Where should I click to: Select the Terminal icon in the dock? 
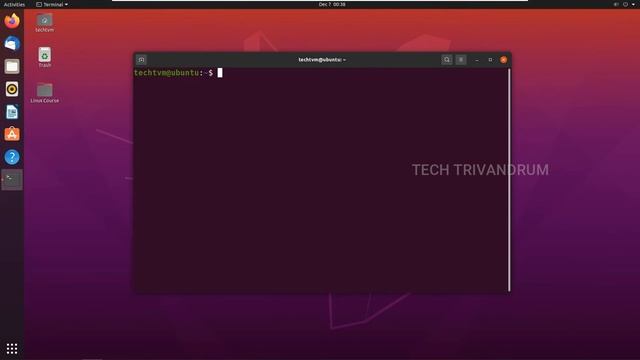click(x=12, y=180)
